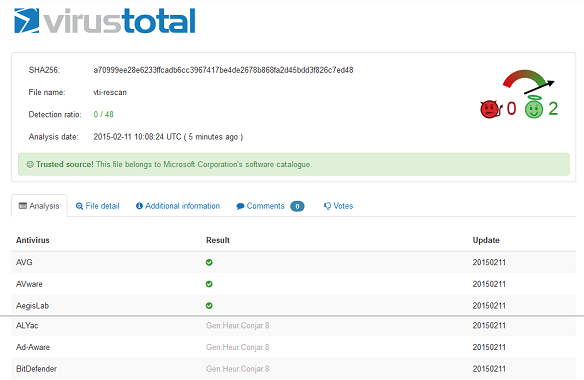Viewport: 584px width, 380px height.
Task: Switch to the File detail tab
Action: [x=98, y=206]
